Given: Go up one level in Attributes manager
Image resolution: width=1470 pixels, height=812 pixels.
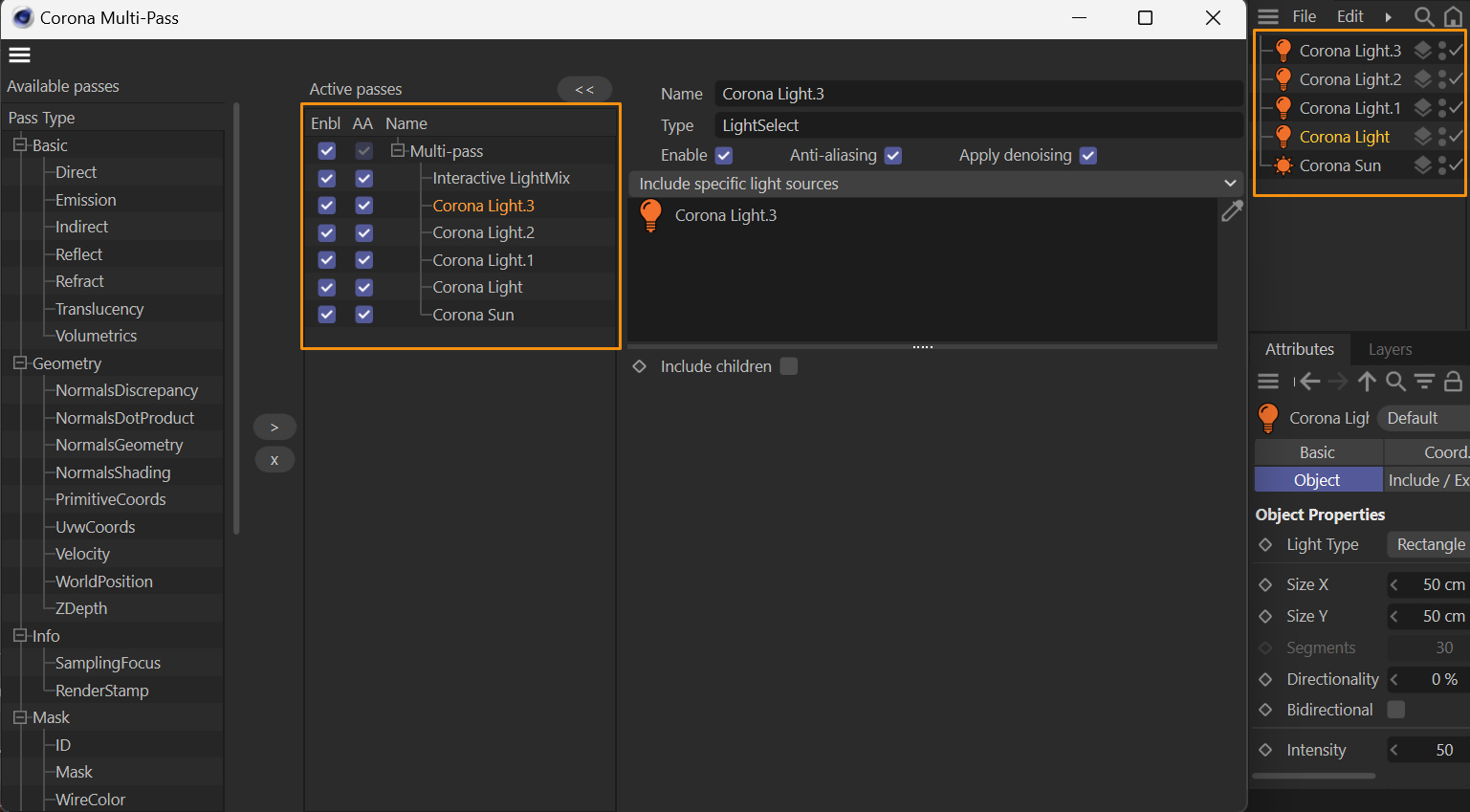Looking at the screenshot, I should pyautogui.click(x=1367, y=382).
